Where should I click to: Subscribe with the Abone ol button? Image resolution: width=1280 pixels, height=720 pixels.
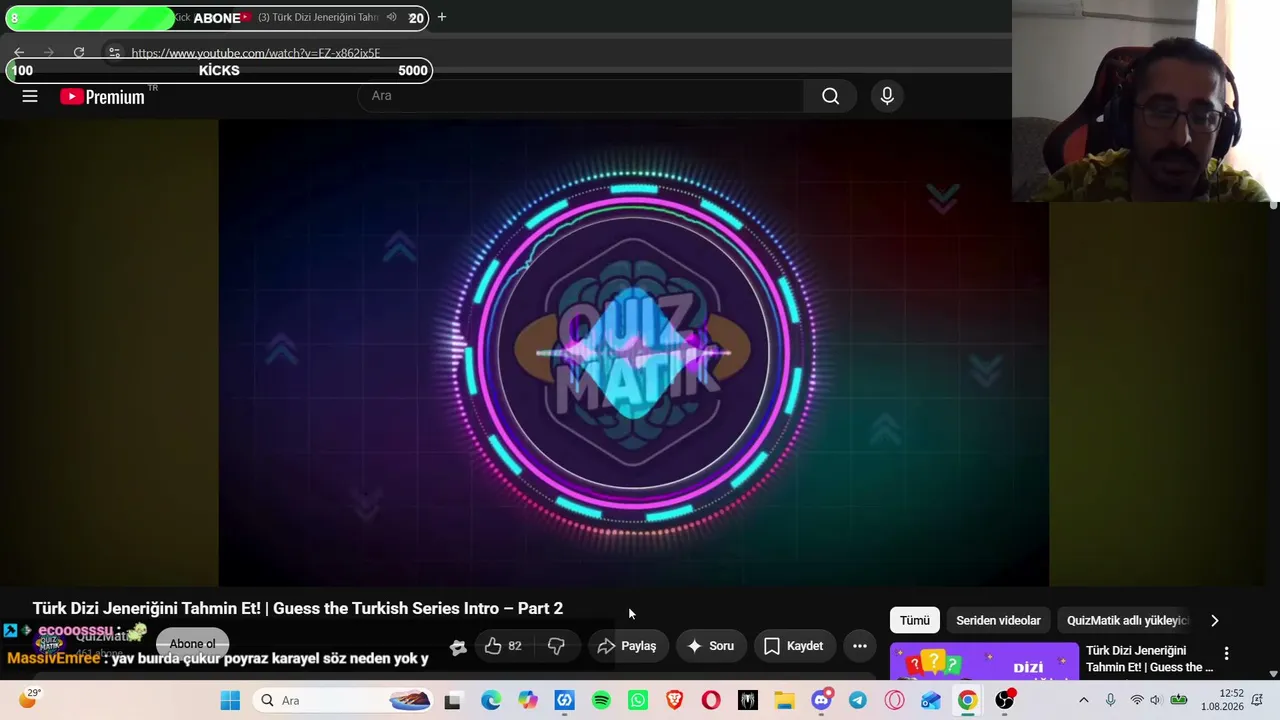[192, 644]
